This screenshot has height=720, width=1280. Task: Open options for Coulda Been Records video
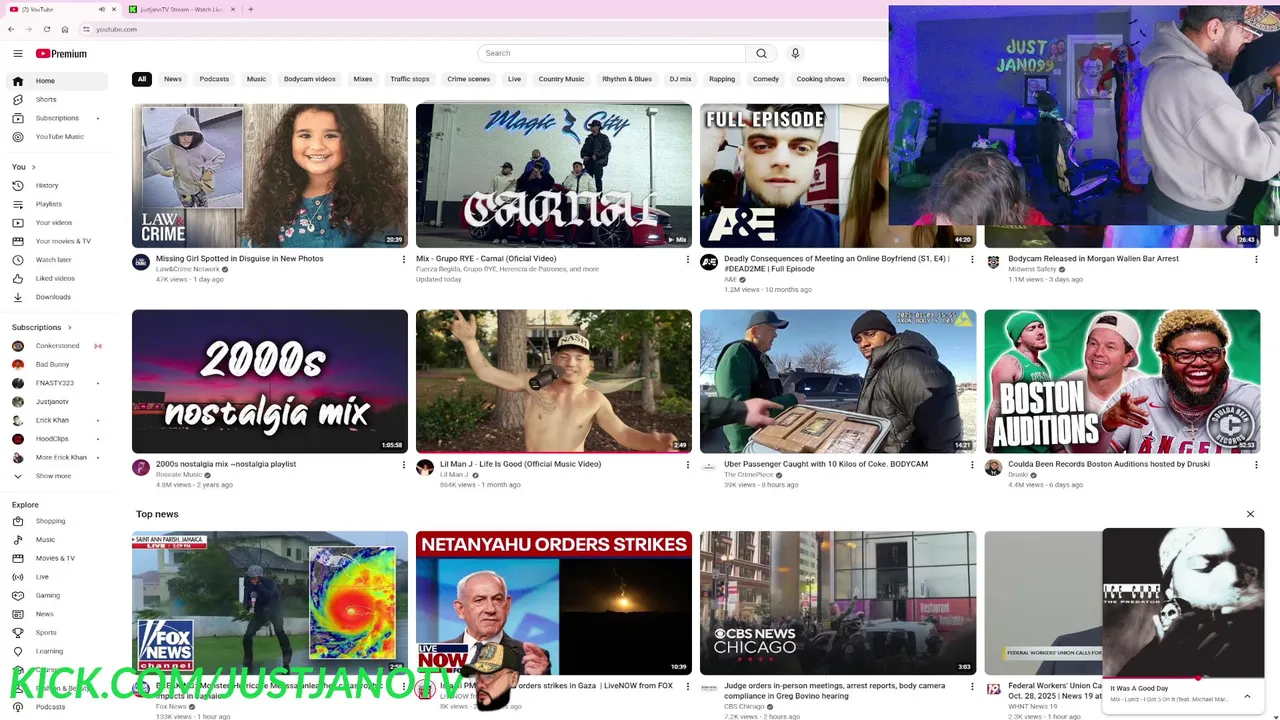tap(1256, 465)
